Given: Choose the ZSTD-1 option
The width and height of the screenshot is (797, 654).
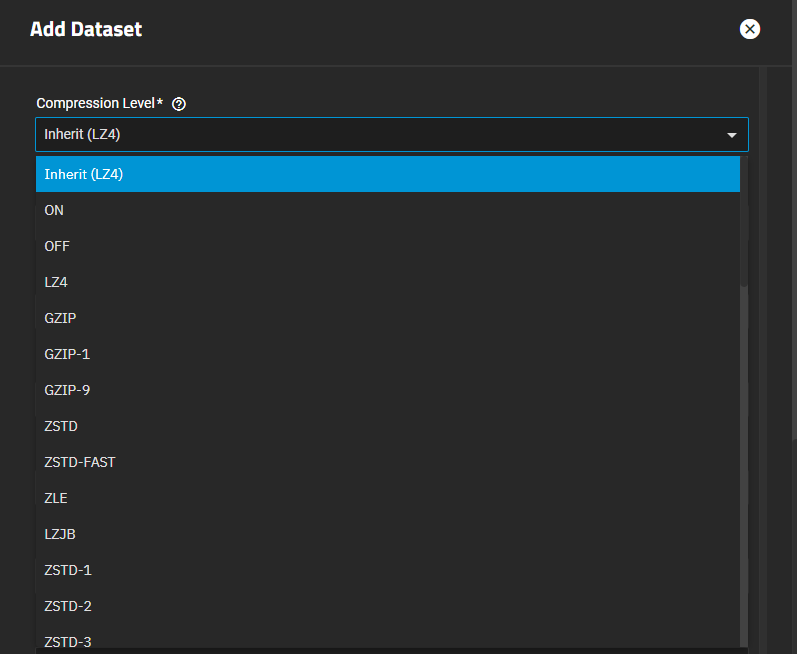Looking at the screenshot, I should (388, 570).
